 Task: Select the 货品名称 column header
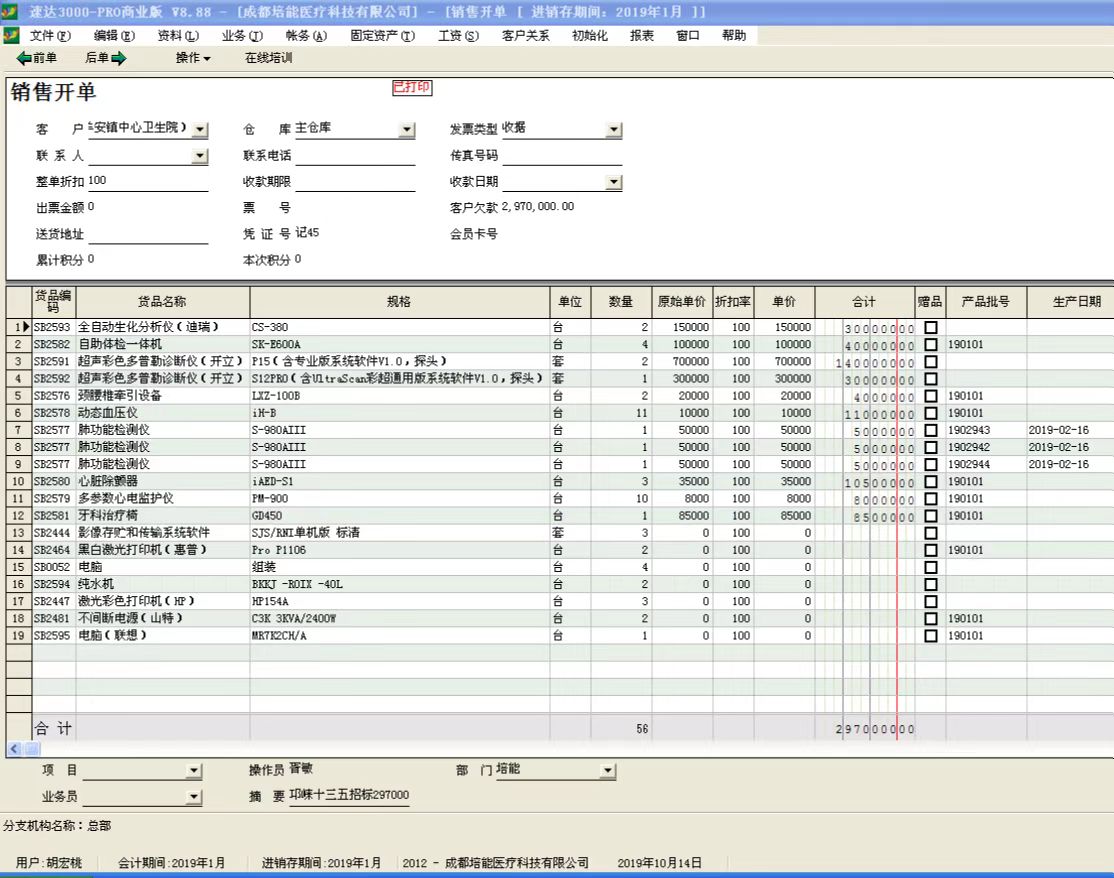tap(162, 302)
